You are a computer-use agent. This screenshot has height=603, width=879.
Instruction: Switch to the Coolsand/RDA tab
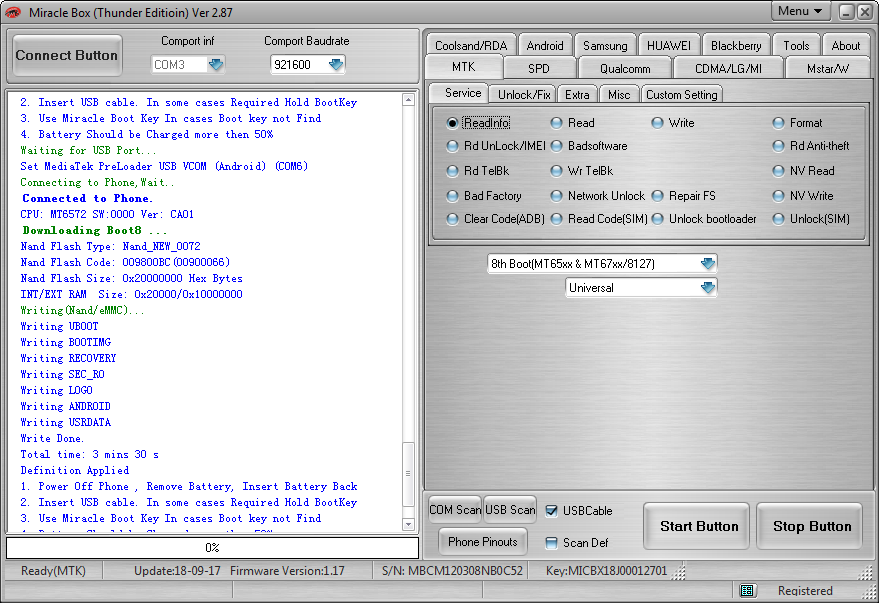(x=471, y=45)
